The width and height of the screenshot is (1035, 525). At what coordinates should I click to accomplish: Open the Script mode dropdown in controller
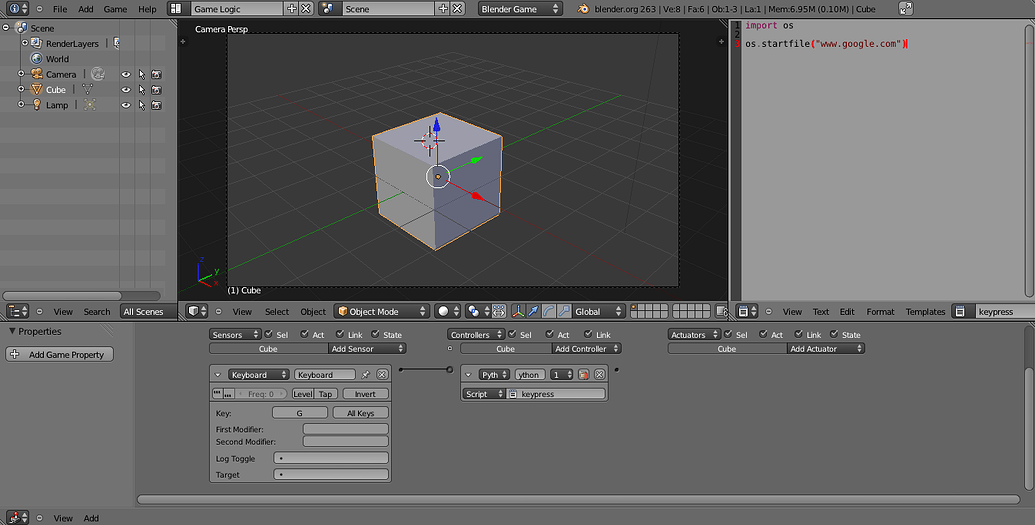pyautogui.click(x=484, y=394)
